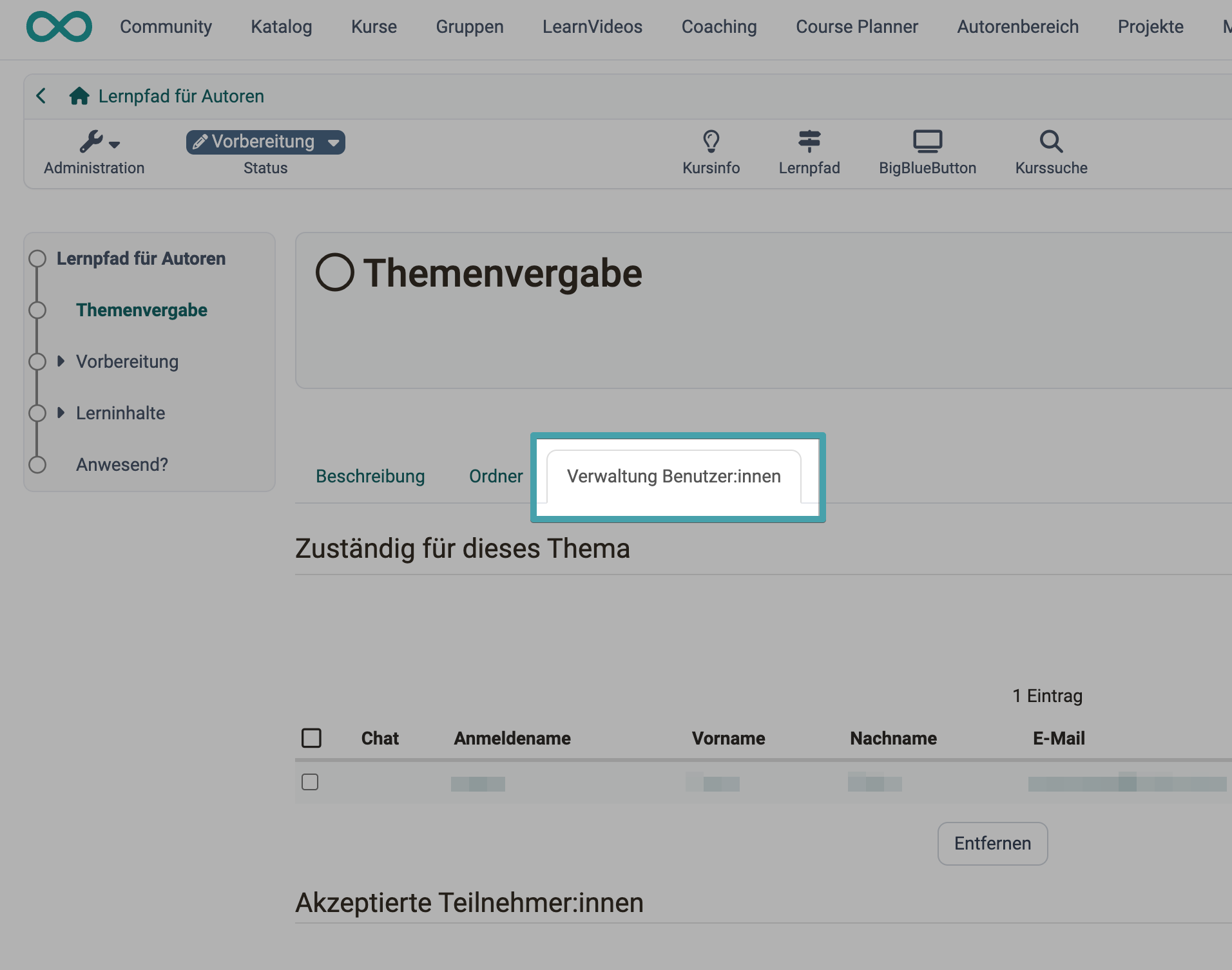This screenshot has width=1232, height=970.
Task: Expand the Vorbereitung tree node
Action: coord(61,361)
